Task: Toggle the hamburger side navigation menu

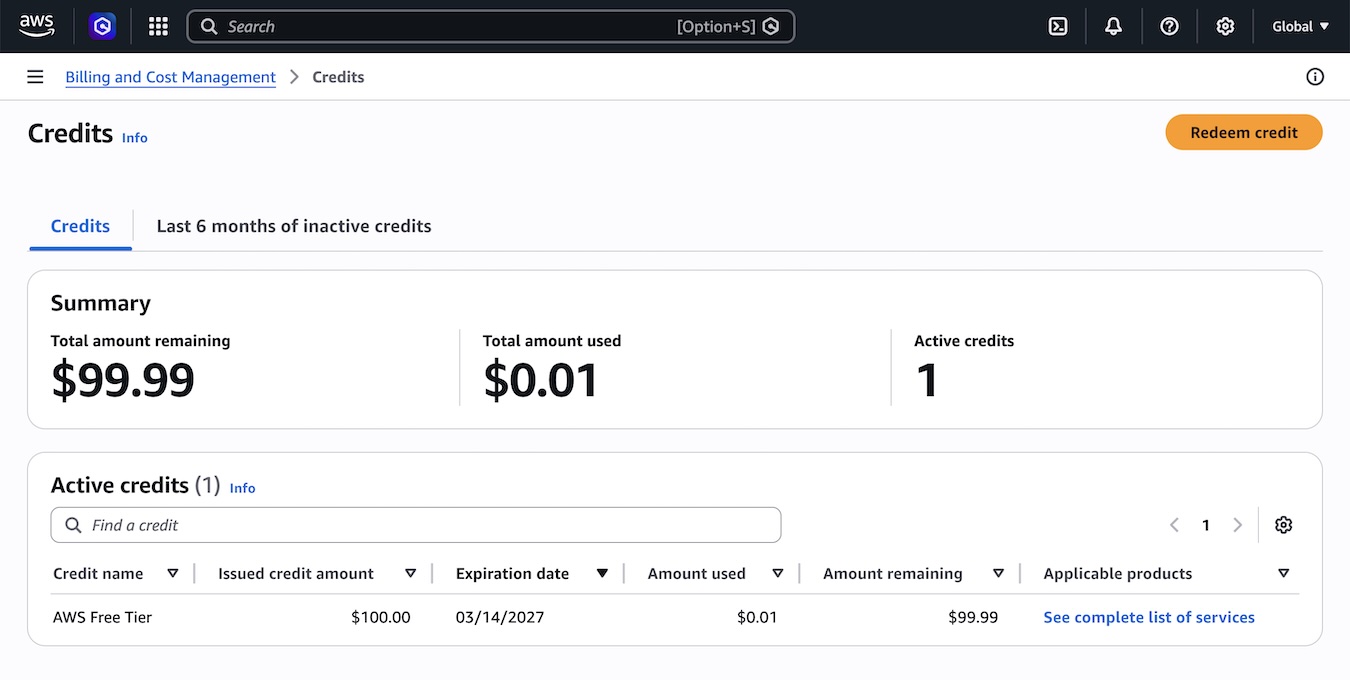Action: (35, 77)
